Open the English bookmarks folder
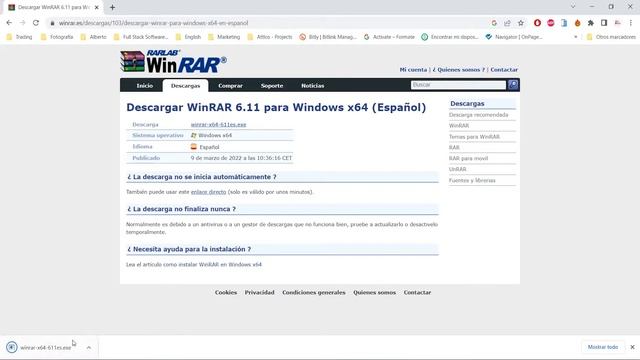Screen dimensions: 640x360 pos(188,37)
